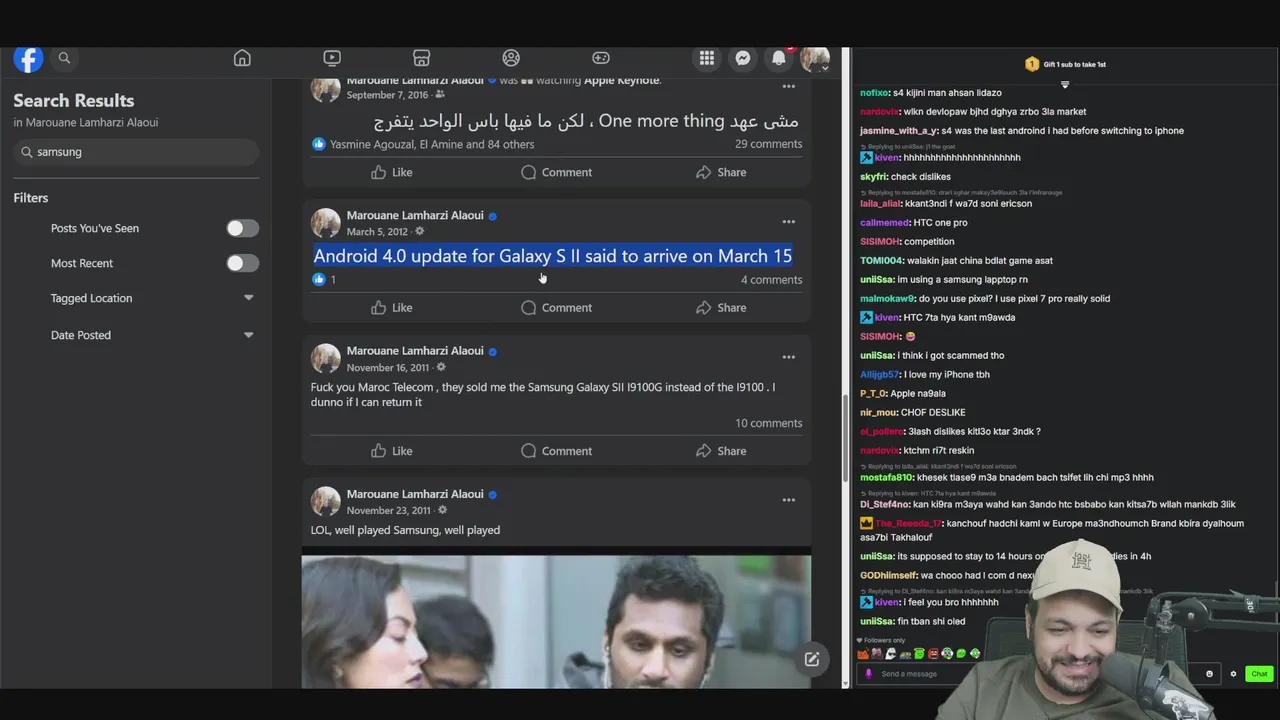The image size is (1280, 720).
Task: Expand the Date Posted filter dropdown
Action: click(x=249, y=335)
